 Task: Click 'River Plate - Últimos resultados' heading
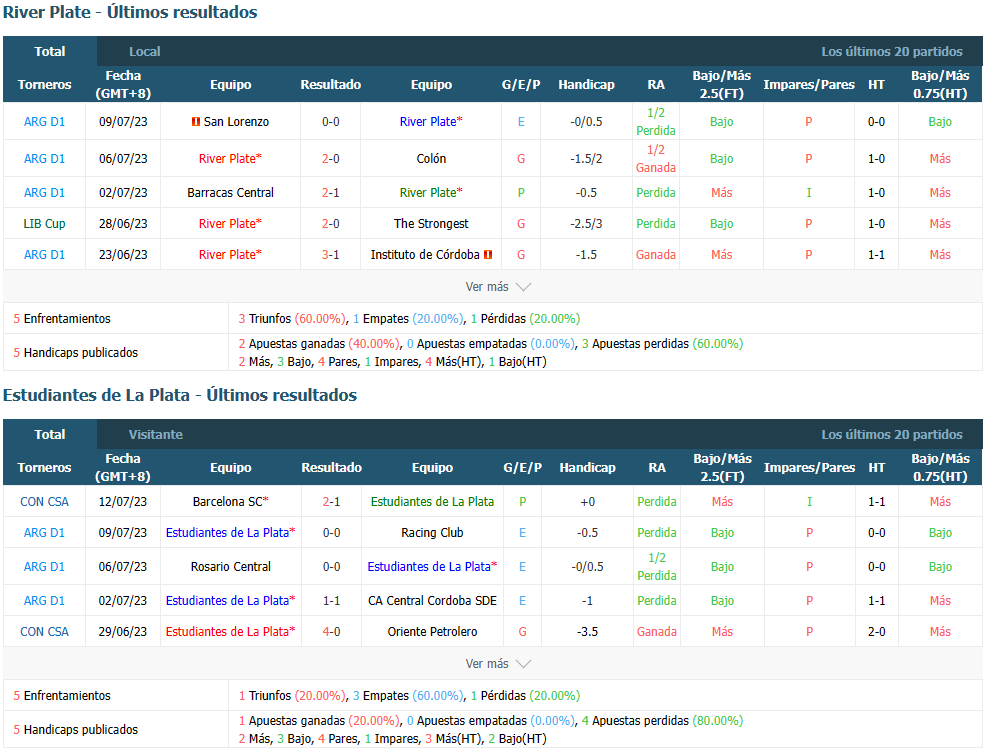click(x=130, y=13)
